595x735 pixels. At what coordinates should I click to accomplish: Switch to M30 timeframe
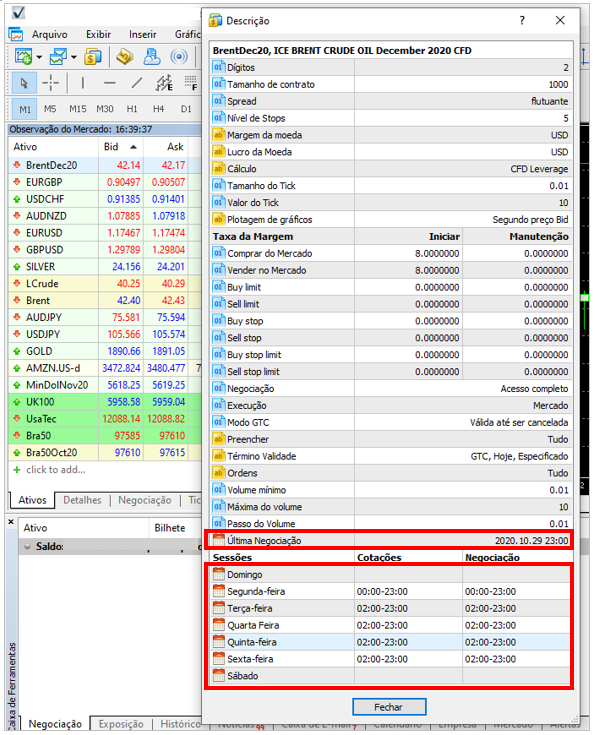pos(105,109)
